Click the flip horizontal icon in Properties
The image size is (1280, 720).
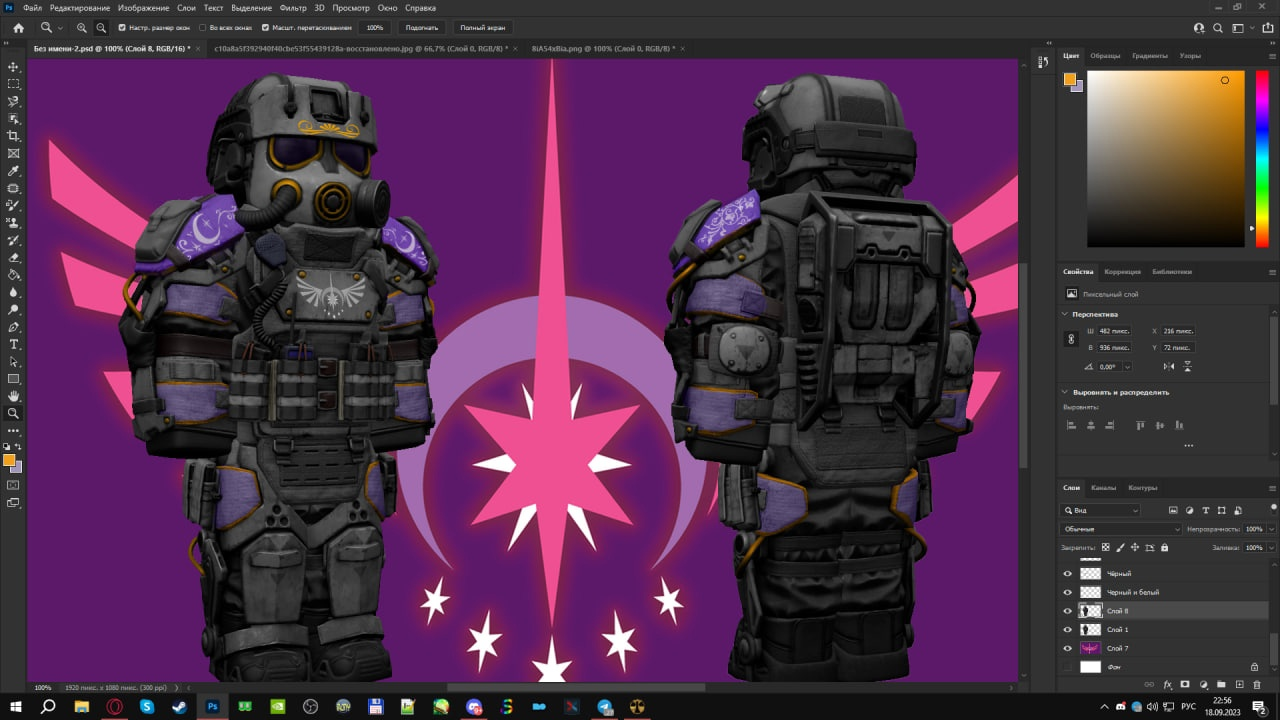pyautogui.click(x=1169, y=367)
